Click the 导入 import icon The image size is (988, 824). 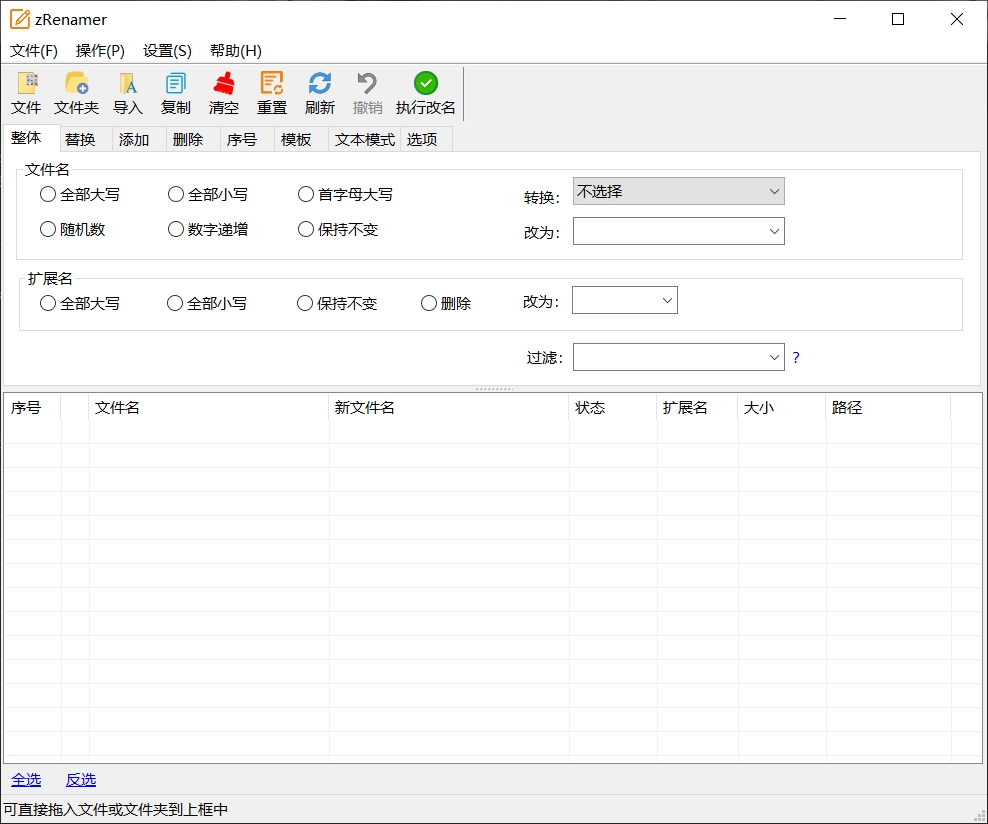(x=128, y=93)
